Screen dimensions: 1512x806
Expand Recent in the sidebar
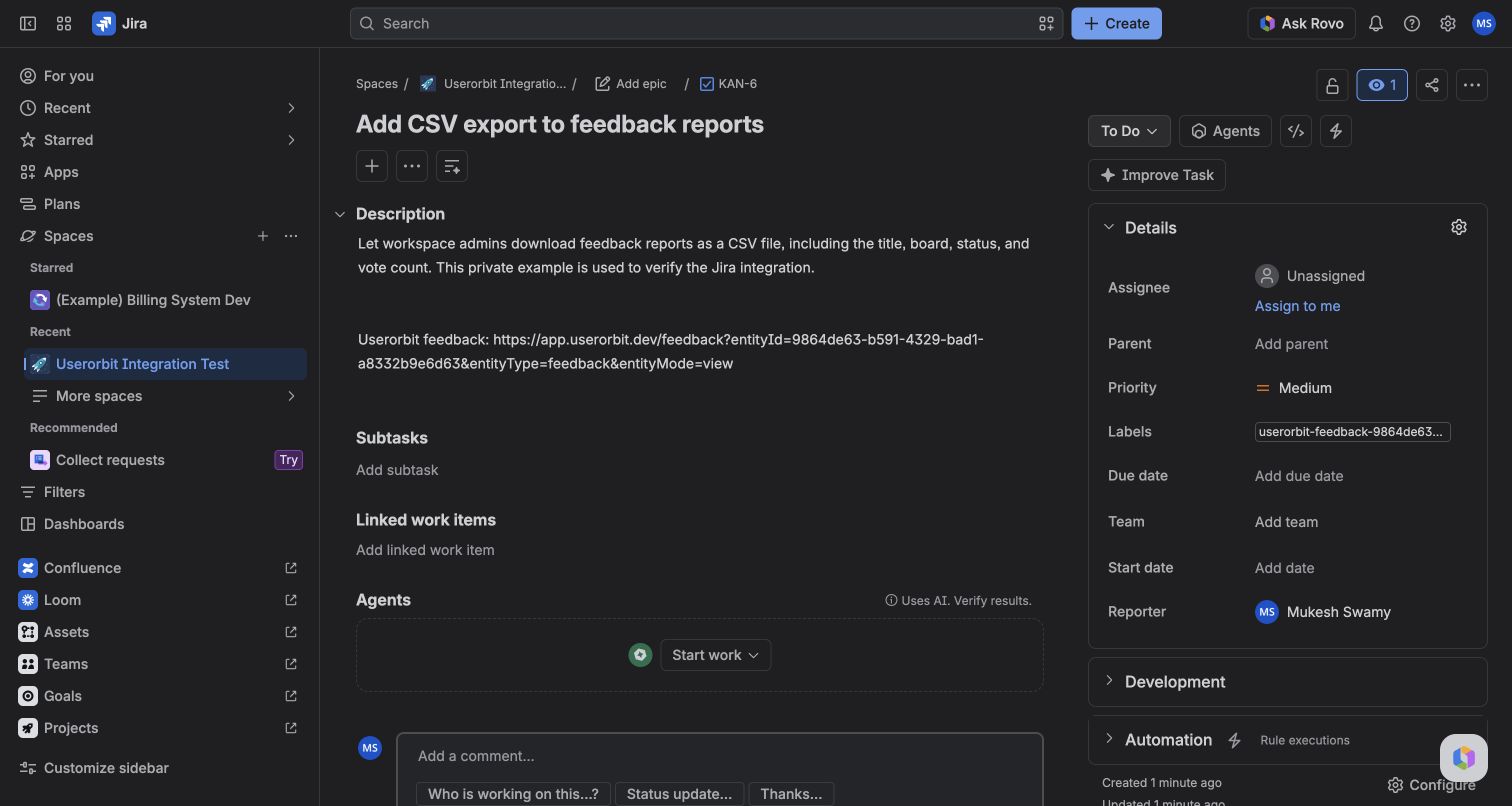(291, 108)
